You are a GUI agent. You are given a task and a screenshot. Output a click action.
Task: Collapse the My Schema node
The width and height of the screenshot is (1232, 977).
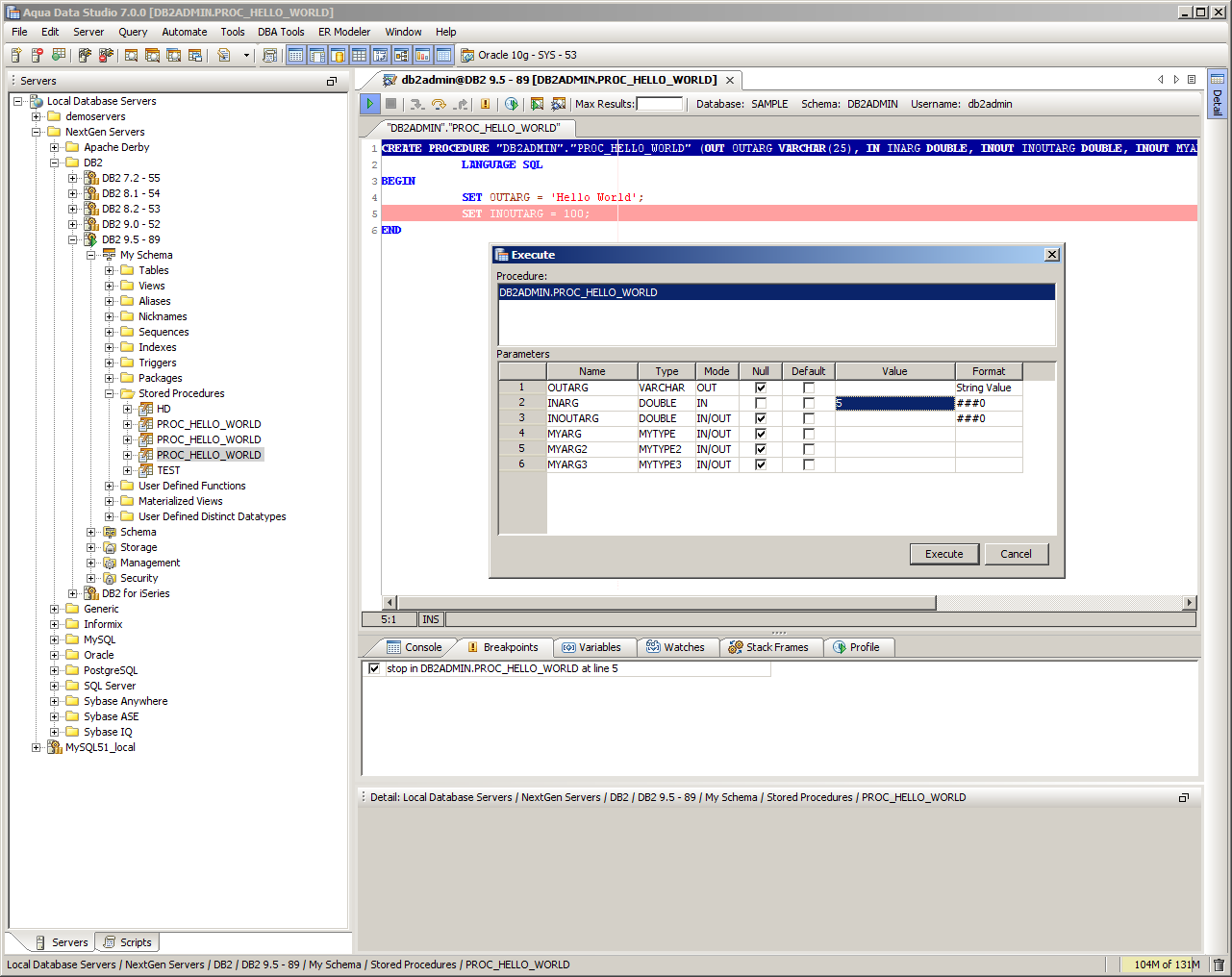pos(91,255)
